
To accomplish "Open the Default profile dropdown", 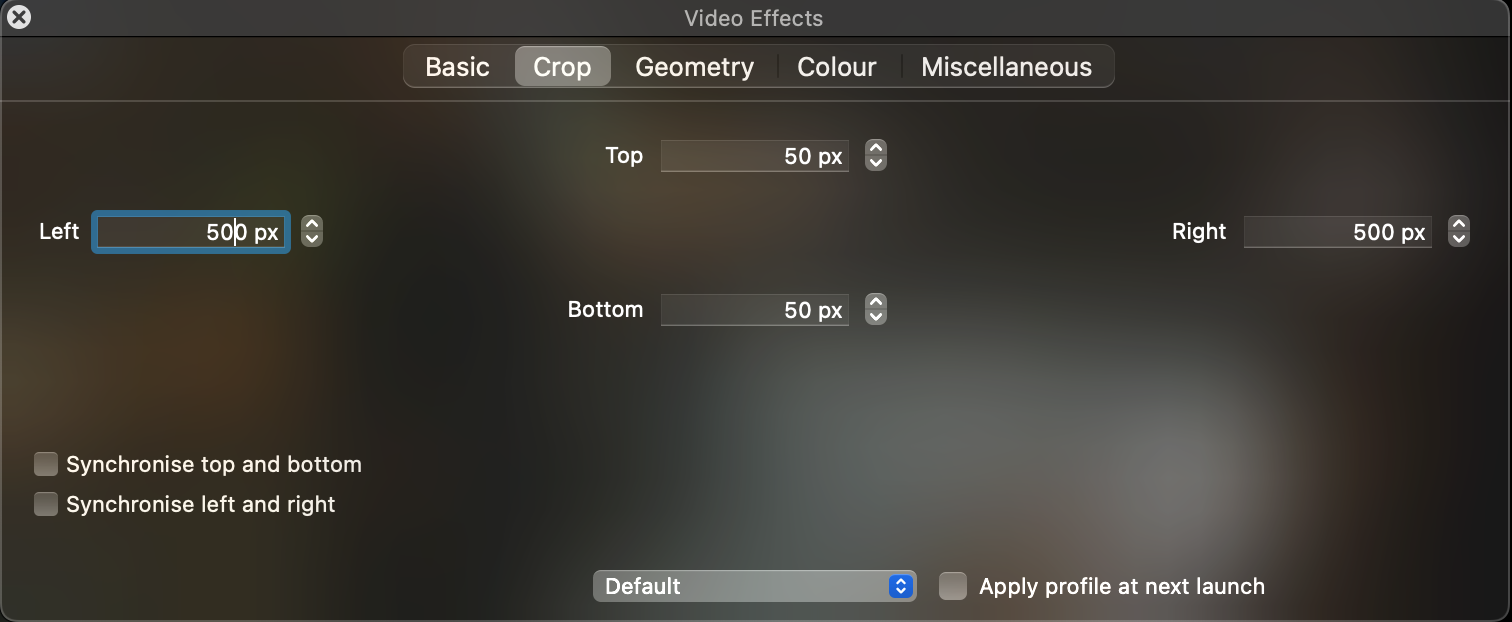I will 754,586.
